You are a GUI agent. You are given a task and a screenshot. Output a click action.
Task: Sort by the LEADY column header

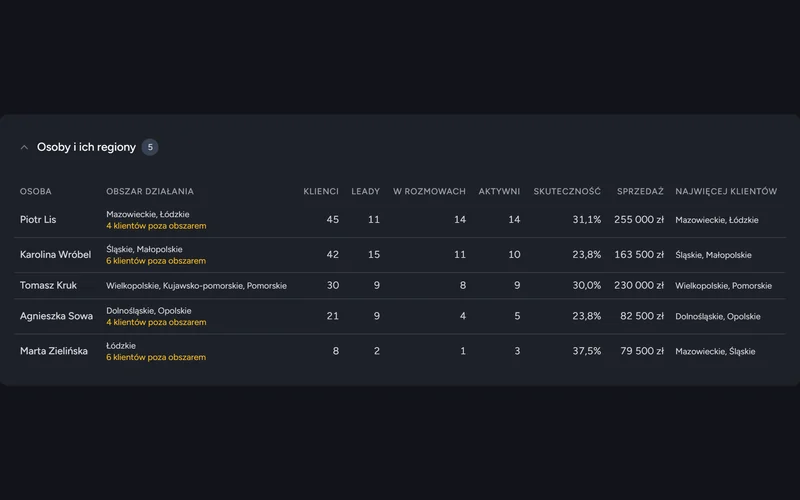(x=365, y=191)
